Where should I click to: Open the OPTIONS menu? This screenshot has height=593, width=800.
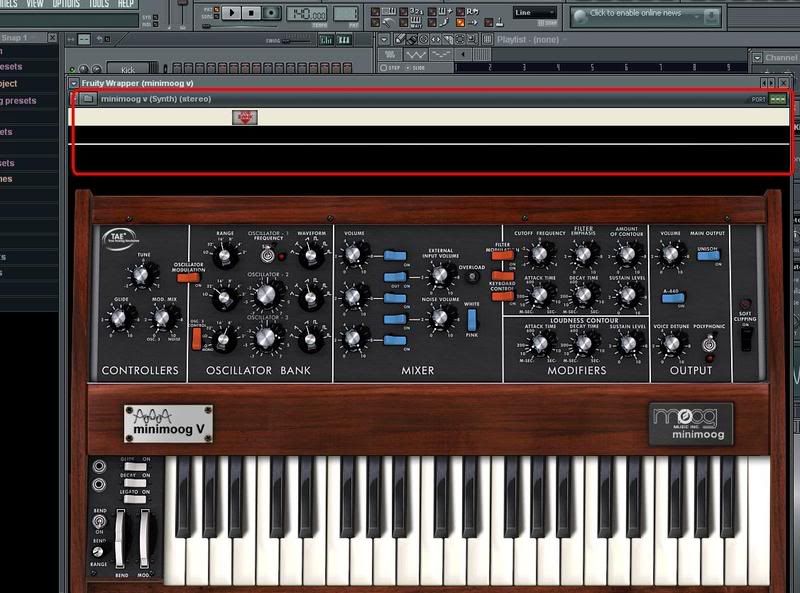coord(66,4)
